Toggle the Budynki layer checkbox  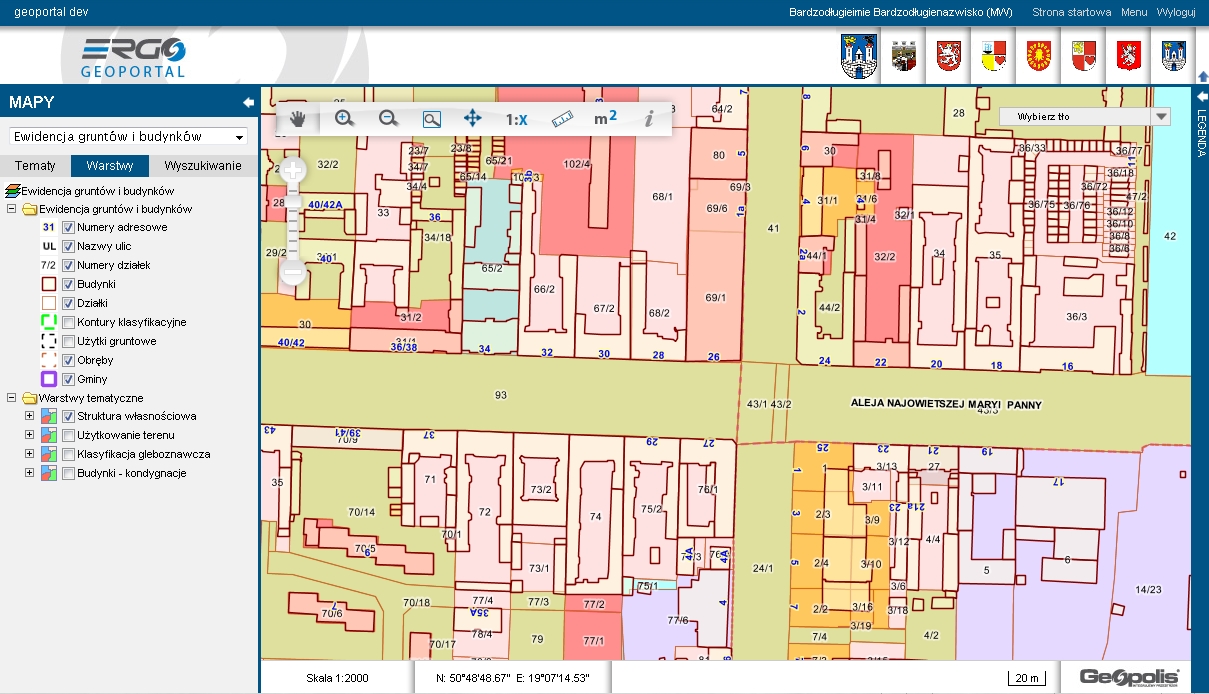click(x=69, y=284)
